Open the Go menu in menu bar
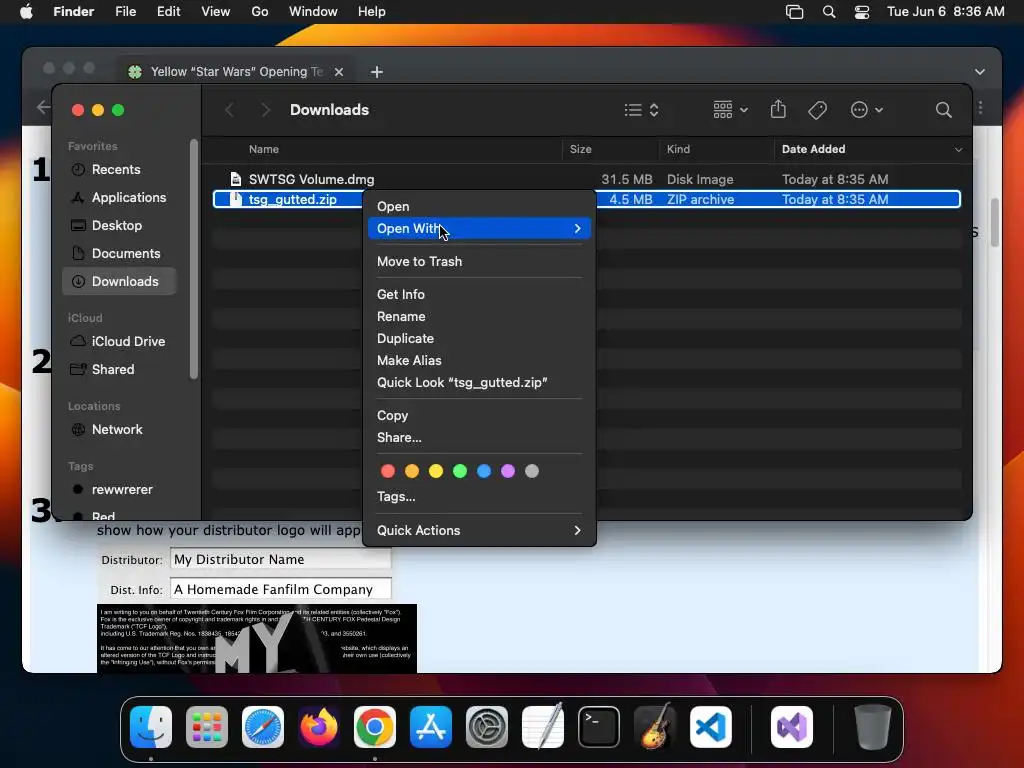 pyautogui.click(x=260, y=12)
